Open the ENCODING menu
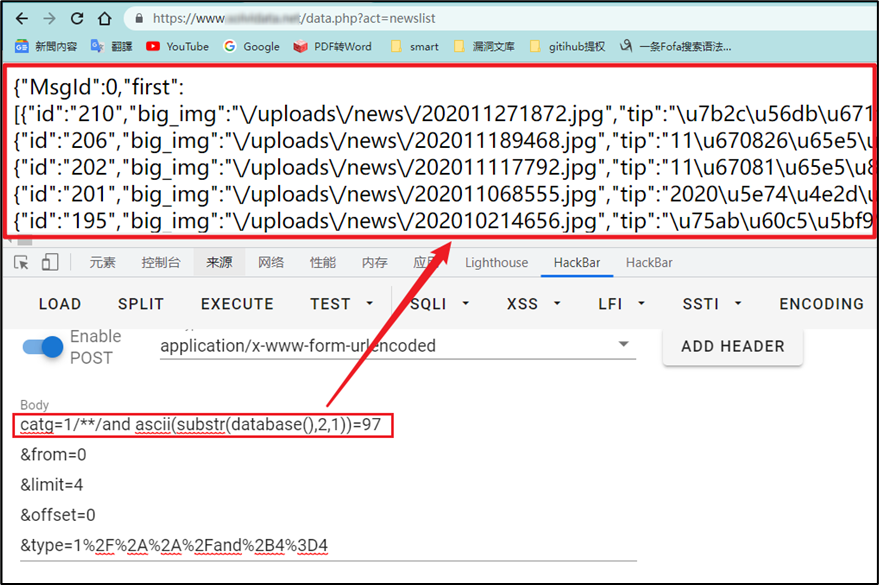 point(821,304)
